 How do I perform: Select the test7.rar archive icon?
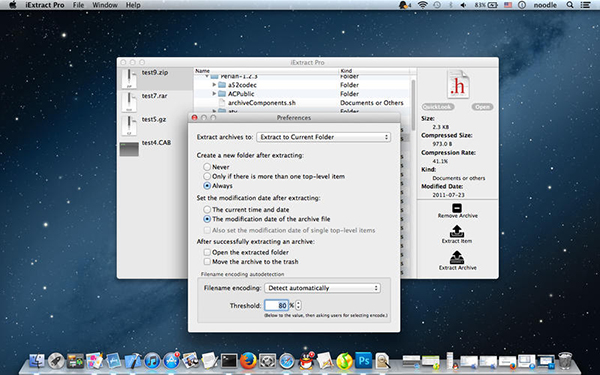click(129, 102)
